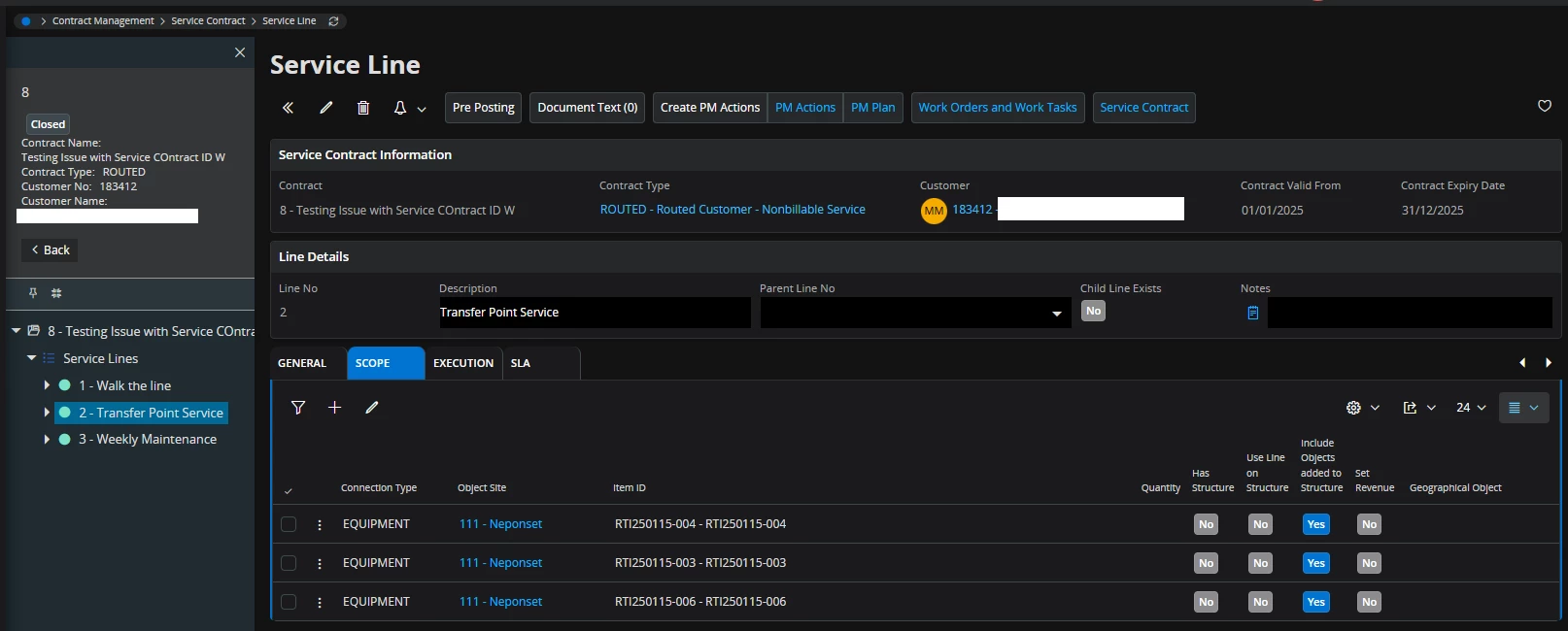
Task: Open the ROUTED contract type link
Action: (x=732, y=210)
